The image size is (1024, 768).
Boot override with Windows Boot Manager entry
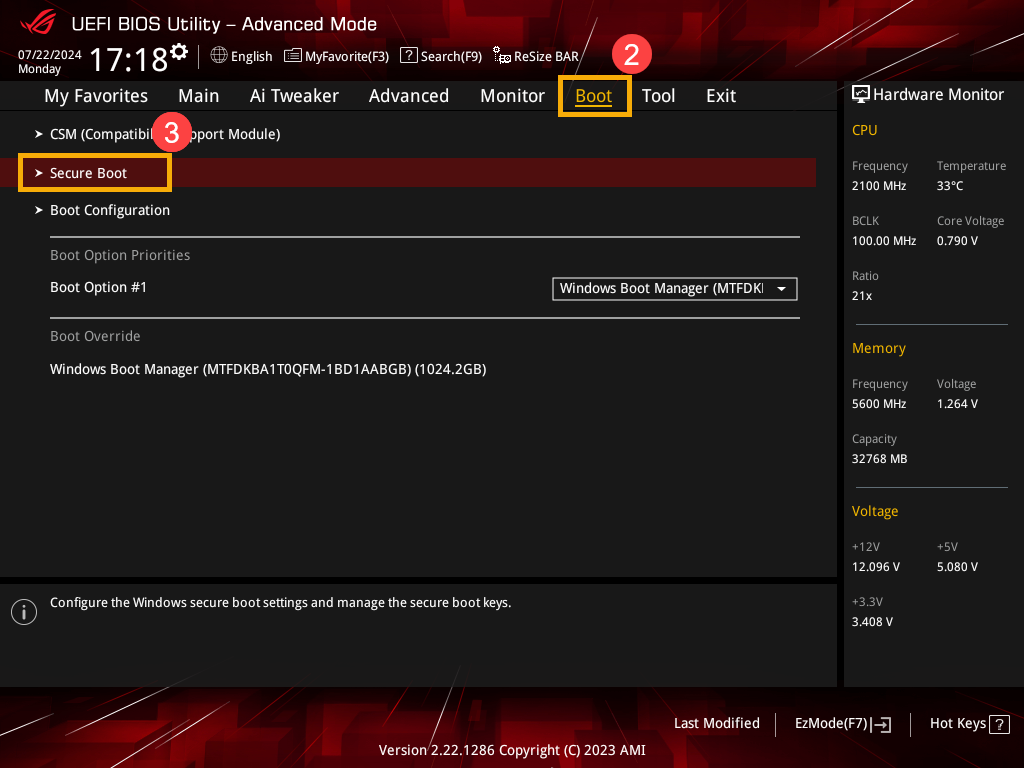[268, 369]
